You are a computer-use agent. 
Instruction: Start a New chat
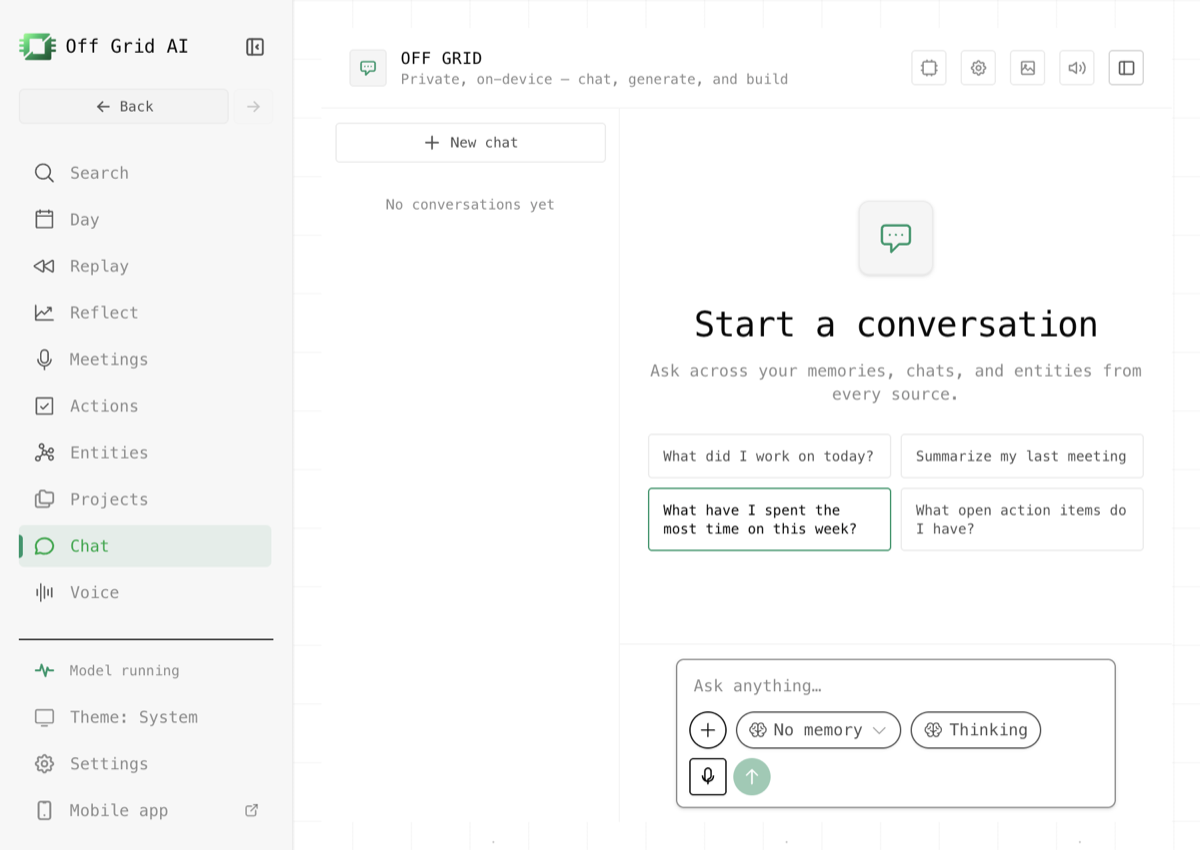coord(470,143)
